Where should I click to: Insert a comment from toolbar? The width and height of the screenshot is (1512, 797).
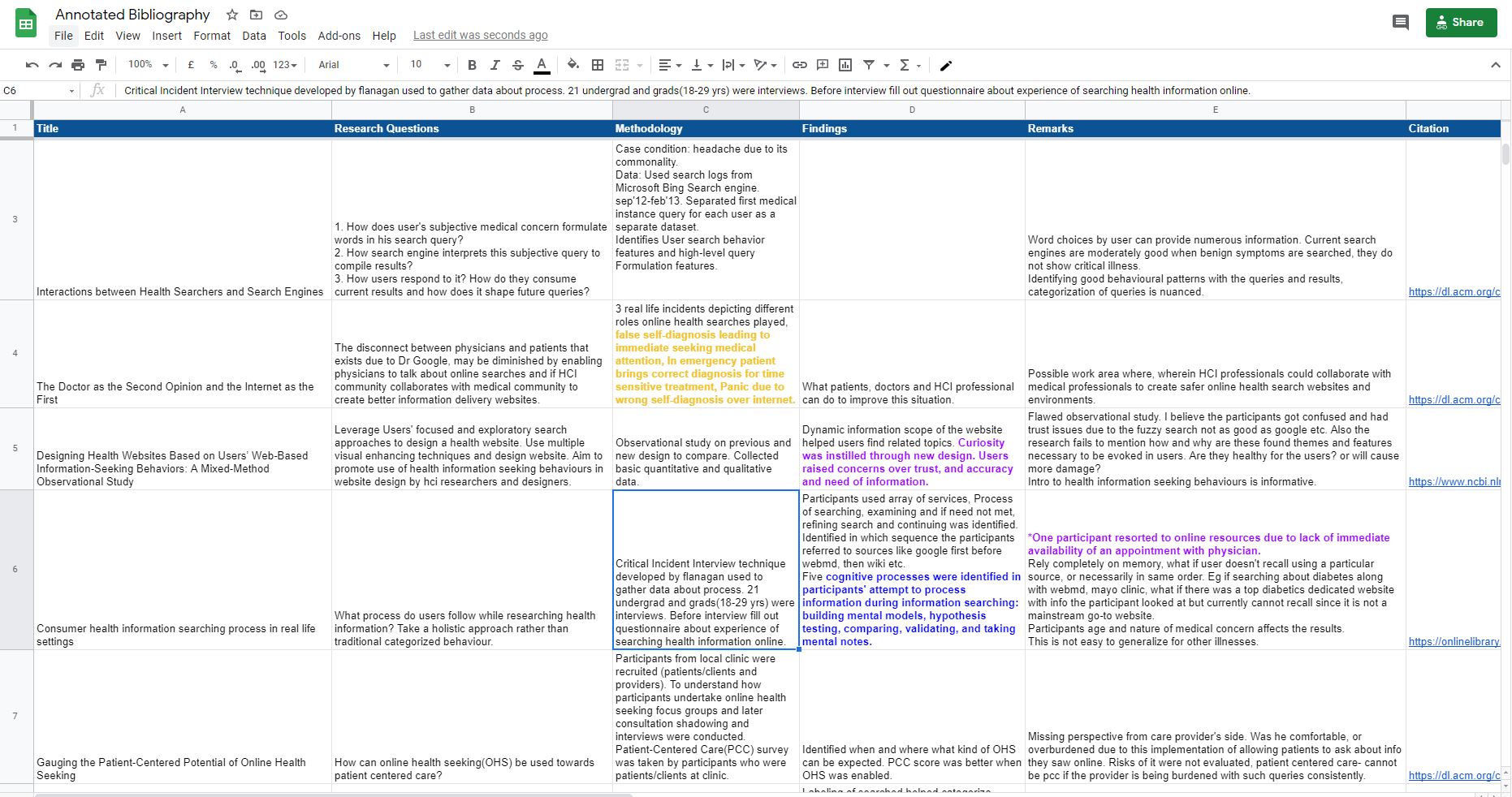pos(823,65)
